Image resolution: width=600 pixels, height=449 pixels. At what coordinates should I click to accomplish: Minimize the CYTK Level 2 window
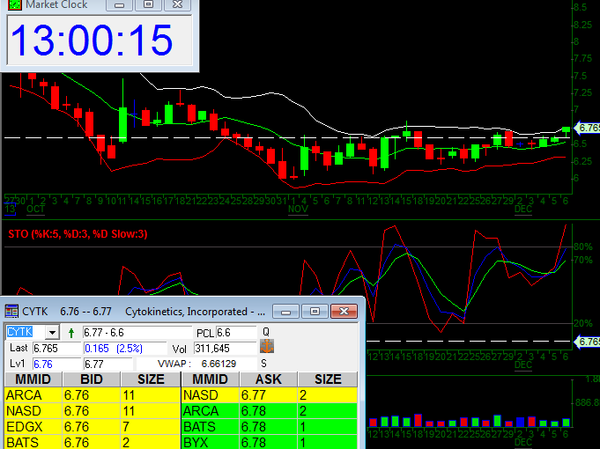(x=287, y=312)
